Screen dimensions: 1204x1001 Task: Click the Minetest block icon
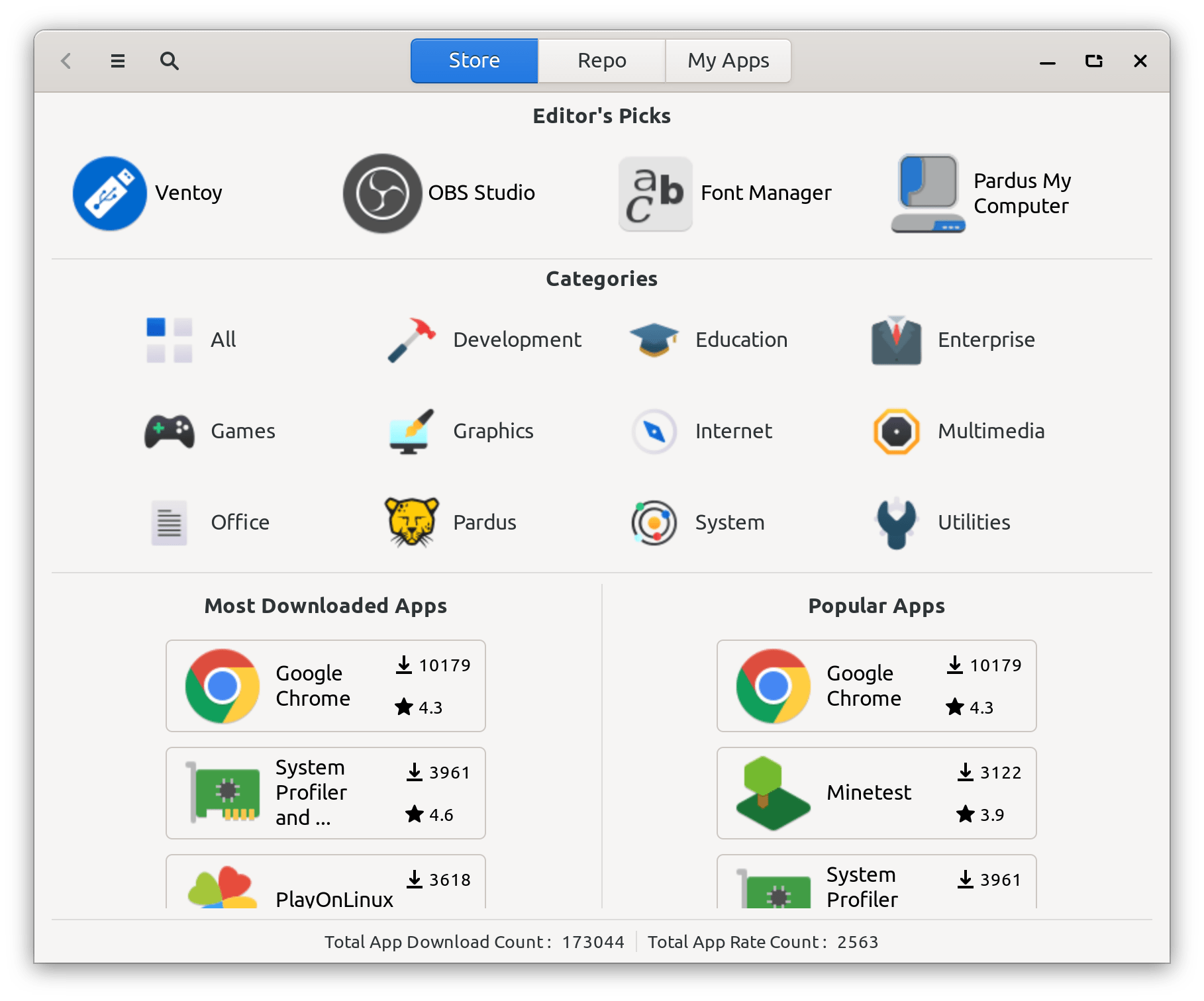(773, 793)
